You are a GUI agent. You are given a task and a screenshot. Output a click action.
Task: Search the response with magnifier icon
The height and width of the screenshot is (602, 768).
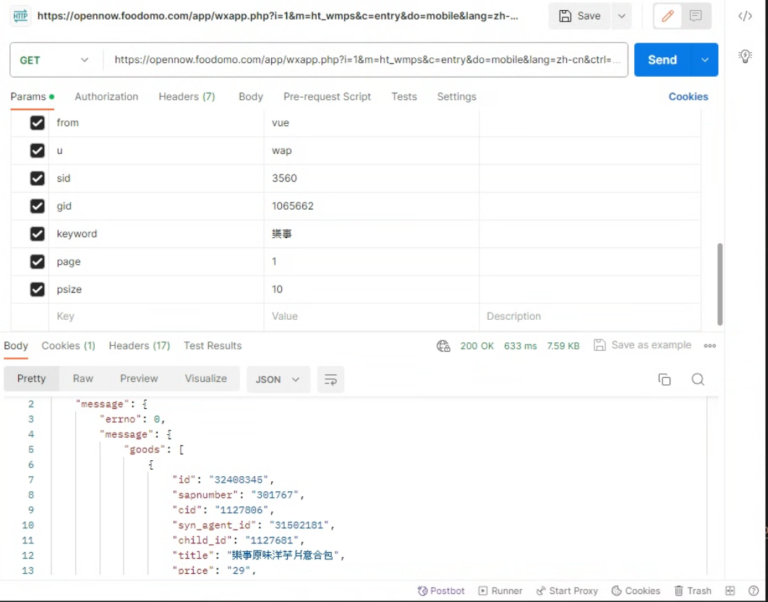tap(698, 379)
